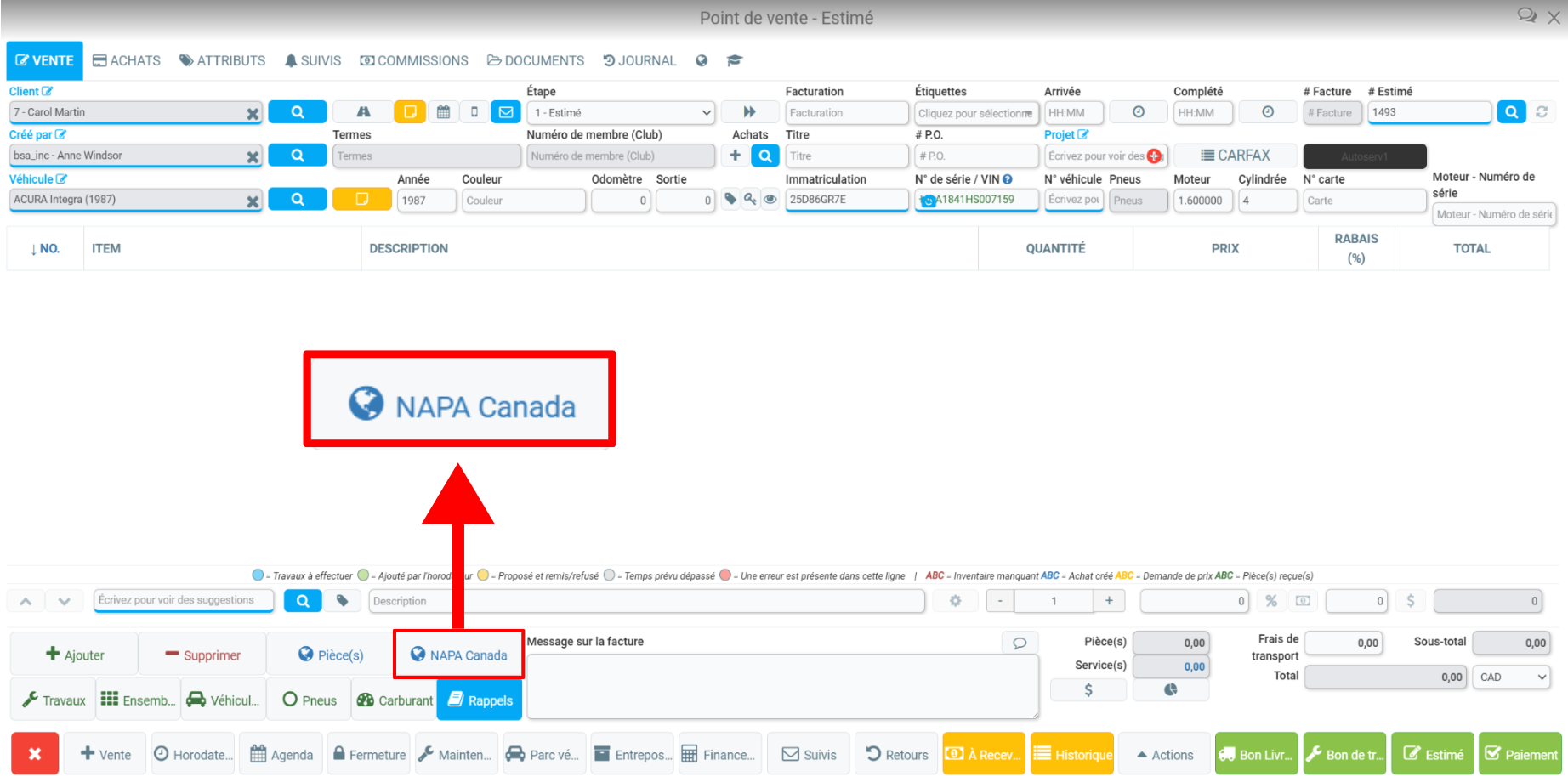
Task: Open the road icon next to client search
Action: click(x=363, y=112)
